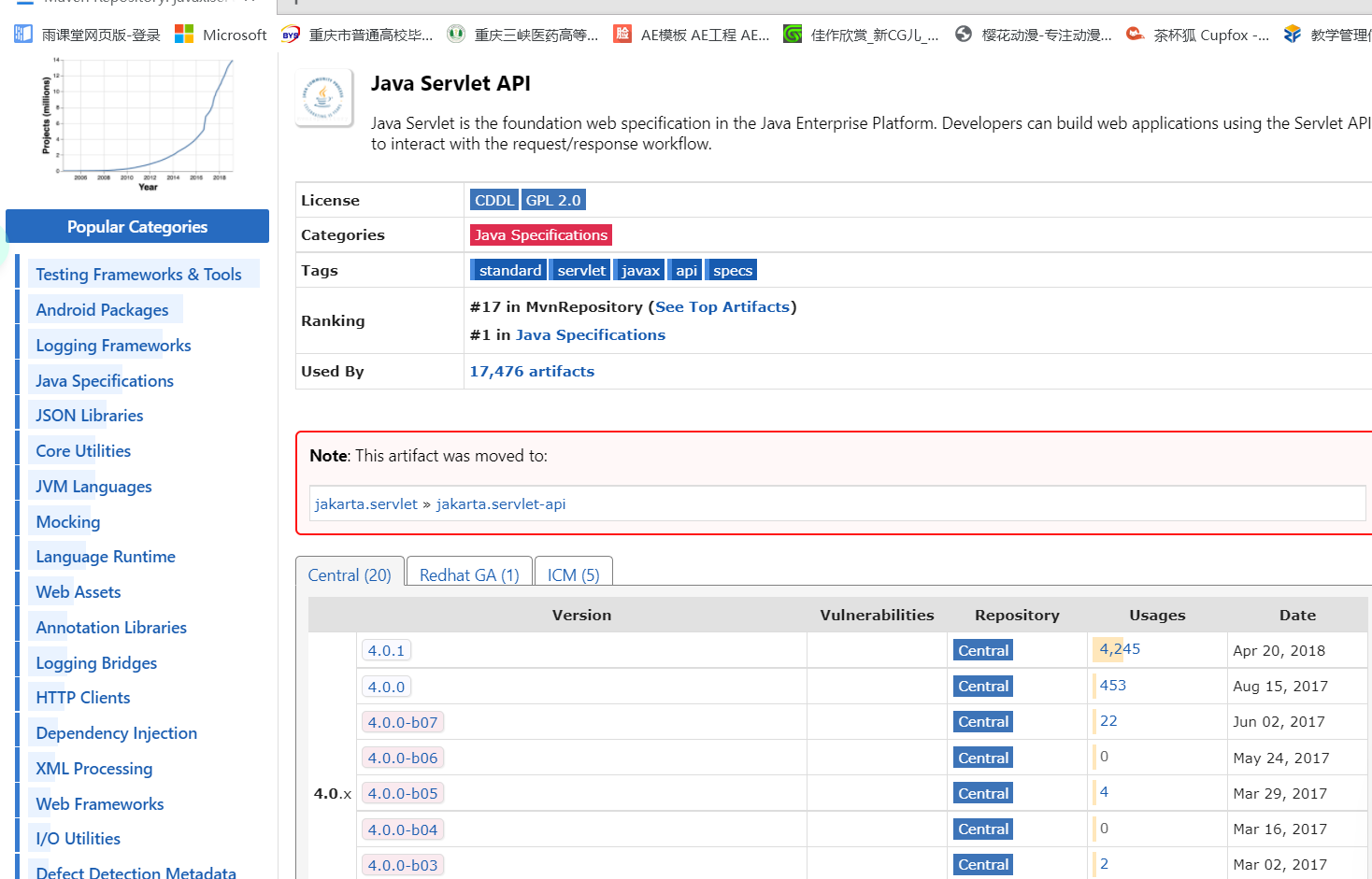This screenshot has height=879, width=1372.
Task: Go to jakarta.servlet group link
Action: (x=366, y=503)
